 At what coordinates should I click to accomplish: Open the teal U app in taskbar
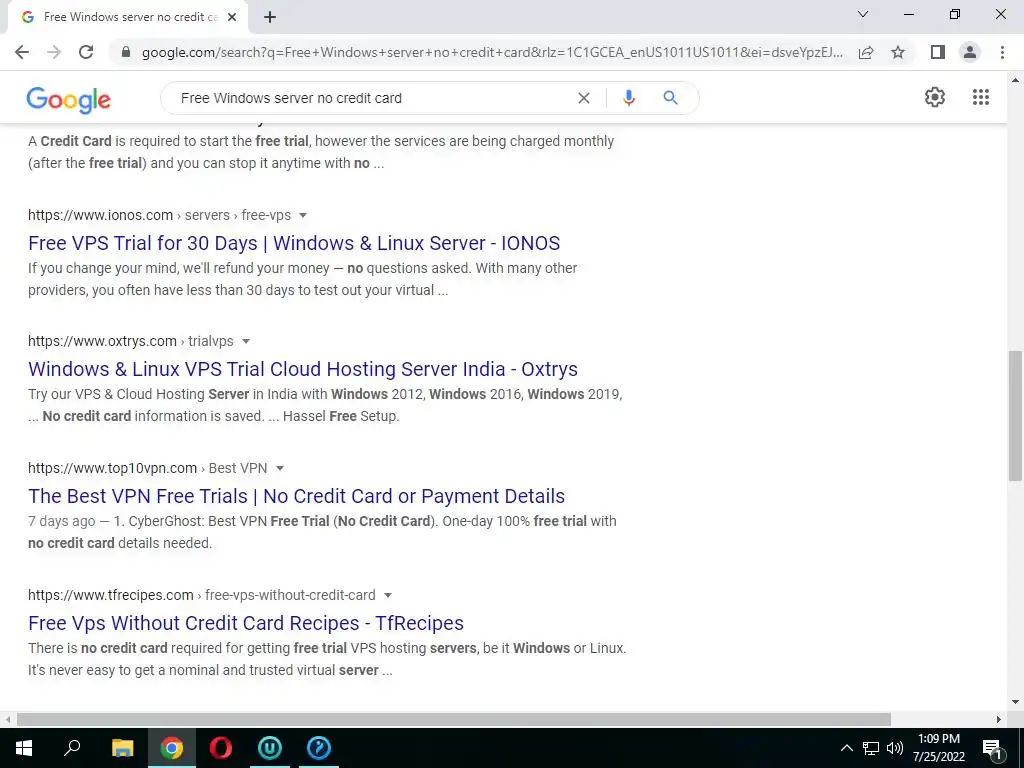(x=270, y=748)
